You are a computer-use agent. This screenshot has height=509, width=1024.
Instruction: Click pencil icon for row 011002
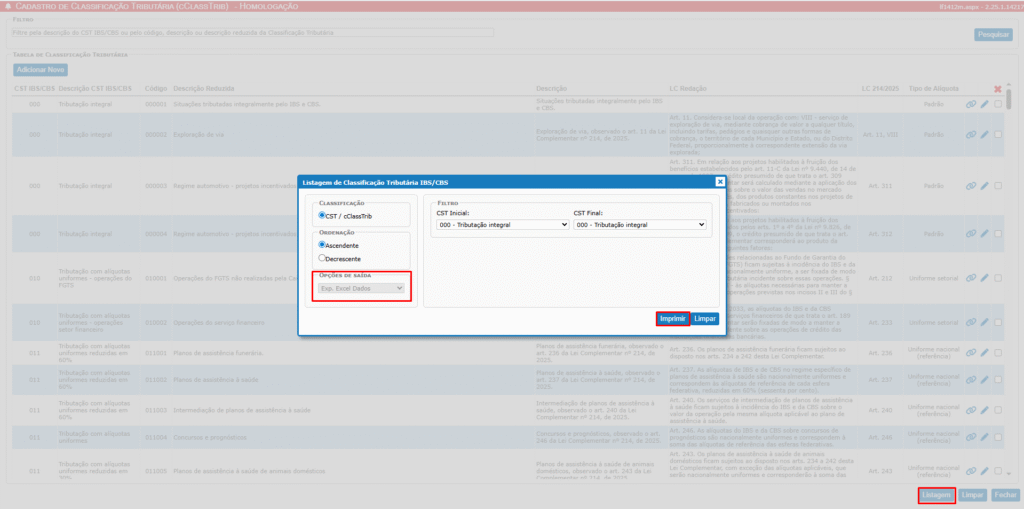pyautogui.click(x=984, y=380)
